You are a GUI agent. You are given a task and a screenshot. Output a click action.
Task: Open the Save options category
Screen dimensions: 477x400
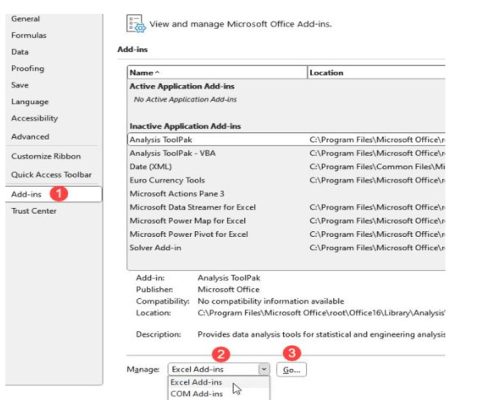20,85
